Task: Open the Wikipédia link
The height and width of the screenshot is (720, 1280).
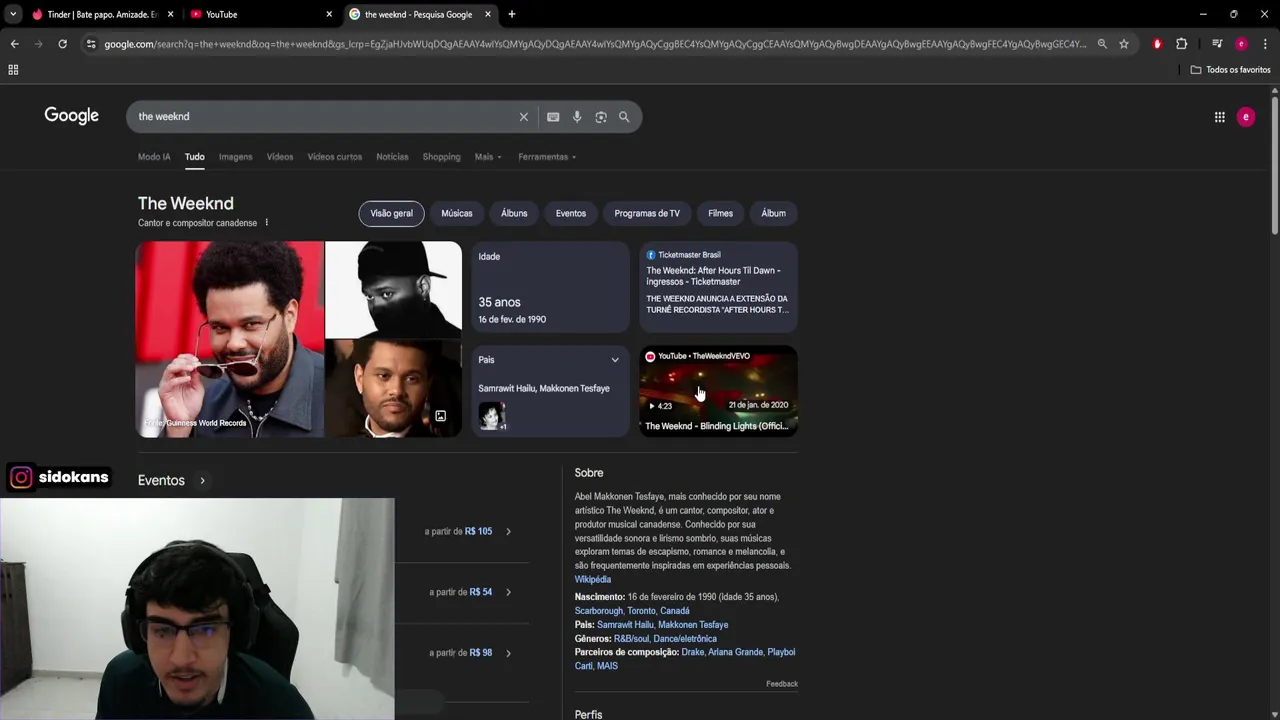Action: tap(593, 579)
